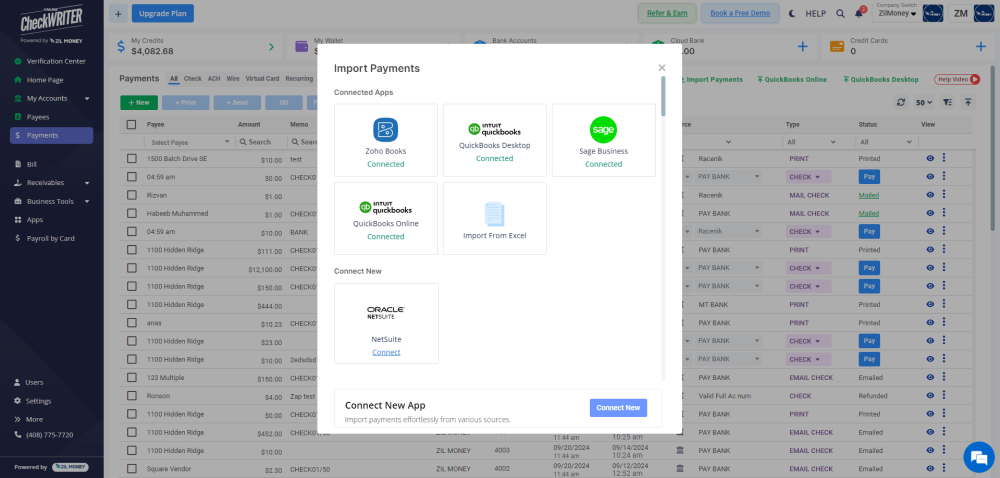Click the plus button beside Upgrade Plan
Screen dimensions: 1000x478
tap(118, 13)
